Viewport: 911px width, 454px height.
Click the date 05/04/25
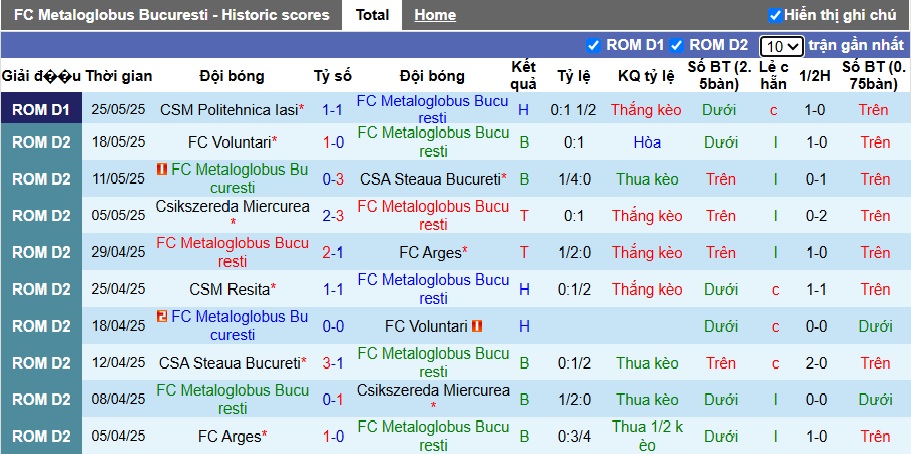click(x=119, y=437)
